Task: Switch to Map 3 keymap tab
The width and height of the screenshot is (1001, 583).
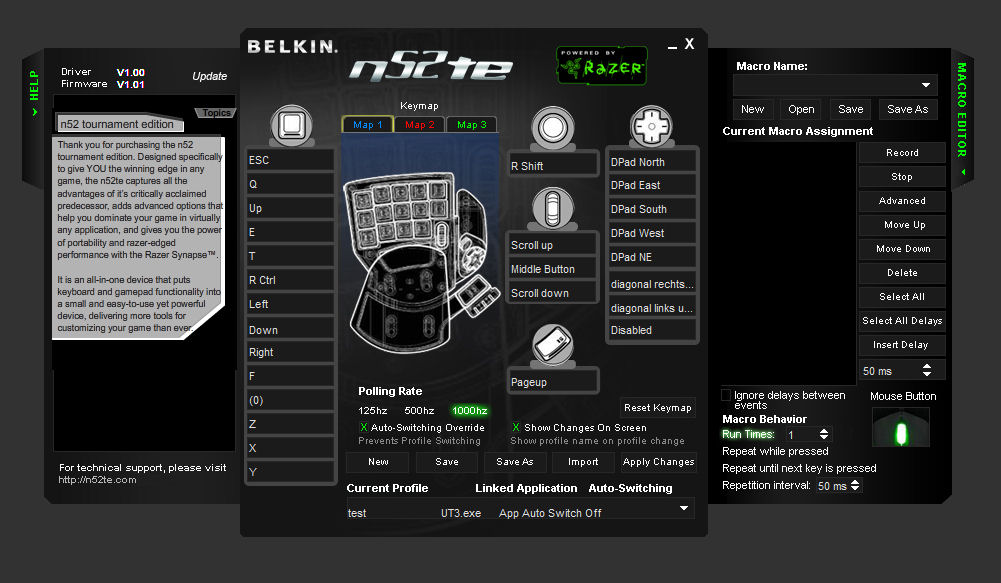Action: [471, 125]
